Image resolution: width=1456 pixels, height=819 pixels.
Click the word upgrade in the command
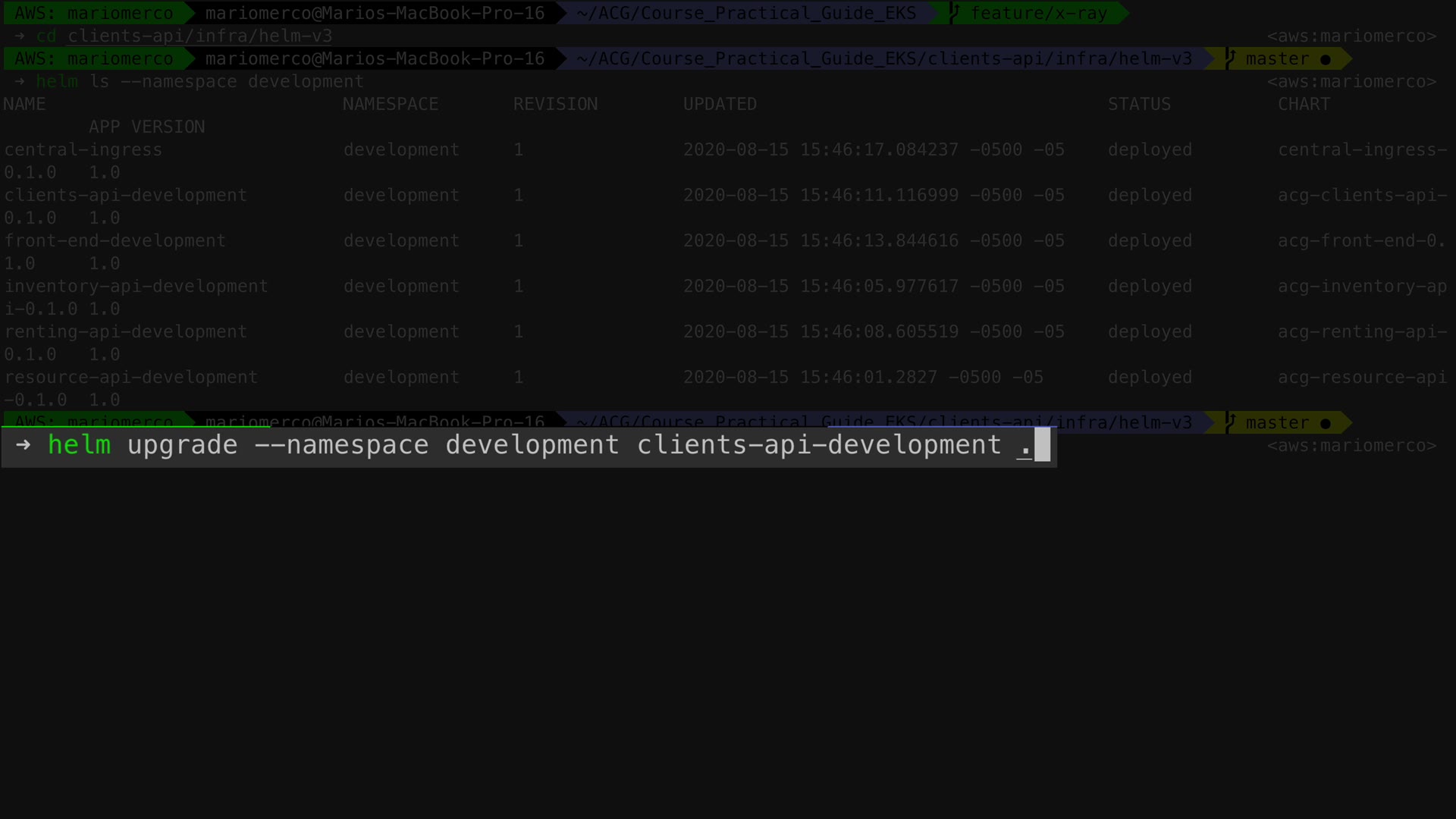[x=182, y=445]
